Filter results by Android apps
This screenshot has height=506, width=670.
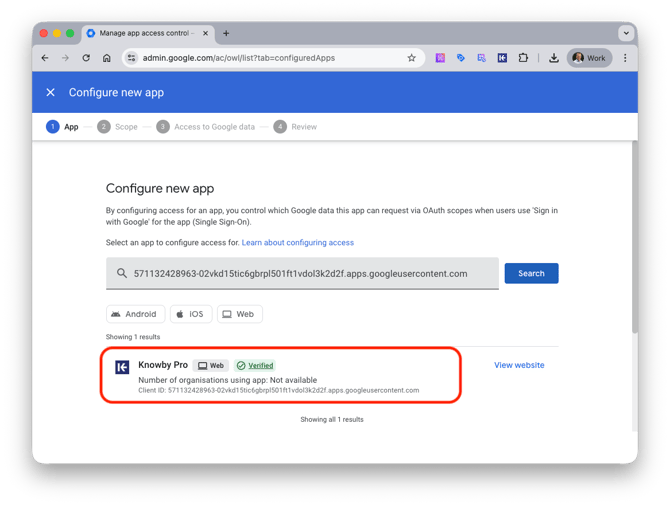pyautogui.click(x=134, y=314)
